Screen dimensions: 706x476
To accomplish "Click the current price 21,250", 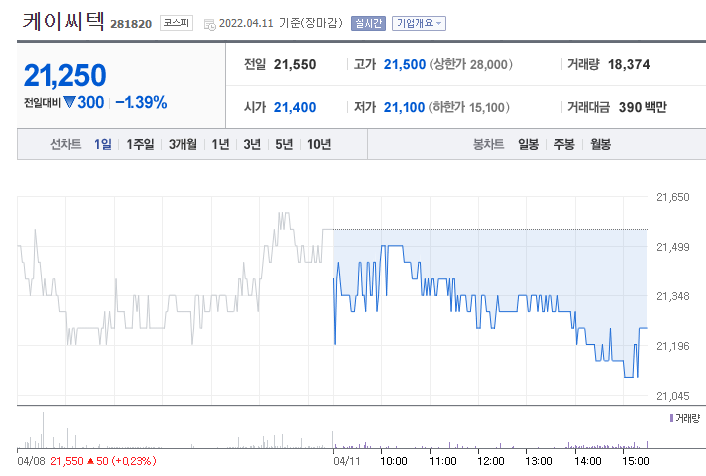I will point(65,75).
